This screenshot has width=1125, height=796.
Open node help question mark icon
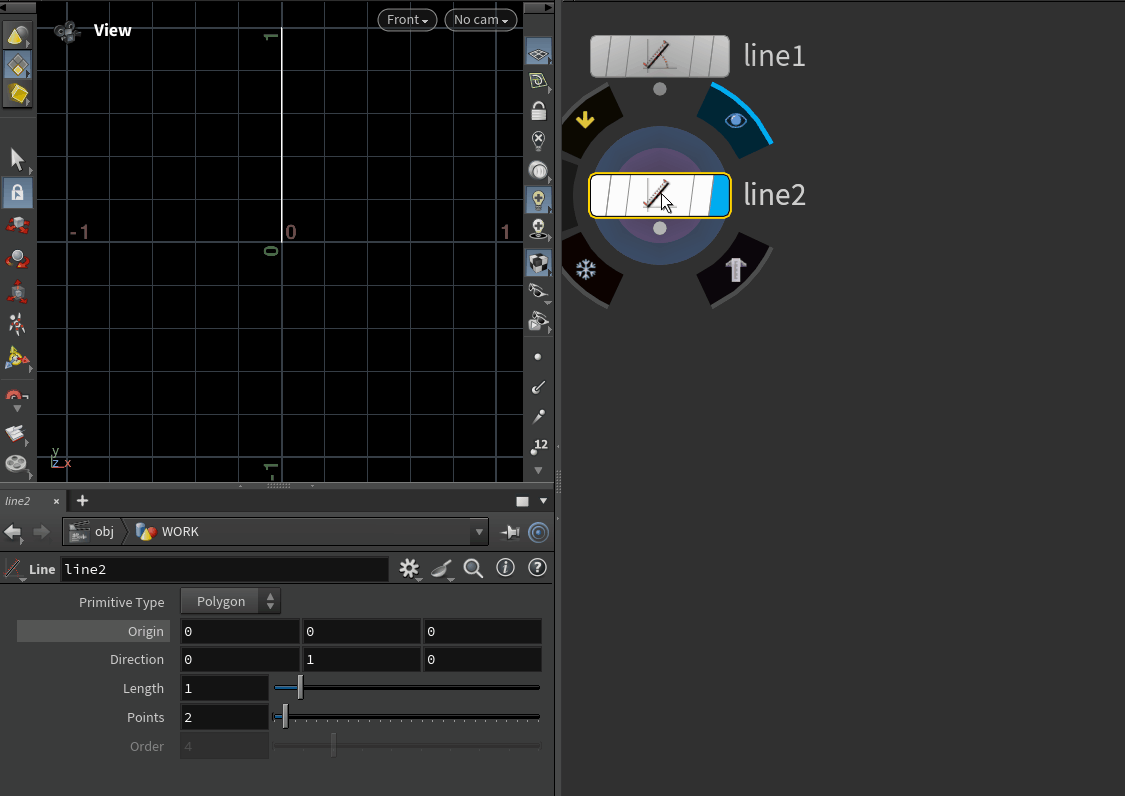537,568
